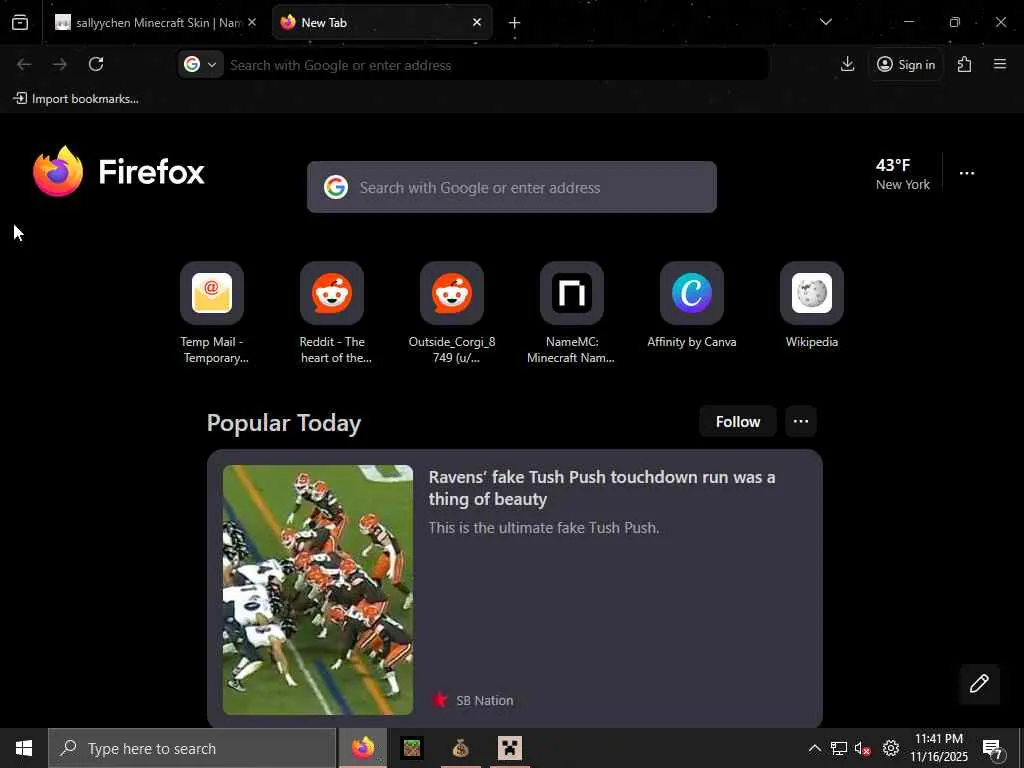This screenshot has height=768, width=1024.
Task: Open the money bag taskbar app
Action: point(460,748)
